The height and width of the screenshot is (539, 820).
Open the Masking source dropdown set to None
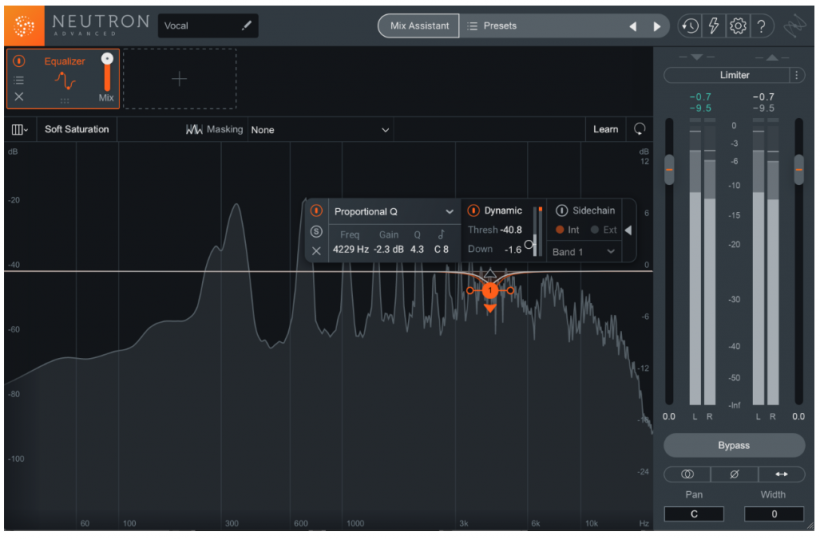pos(320,130)
